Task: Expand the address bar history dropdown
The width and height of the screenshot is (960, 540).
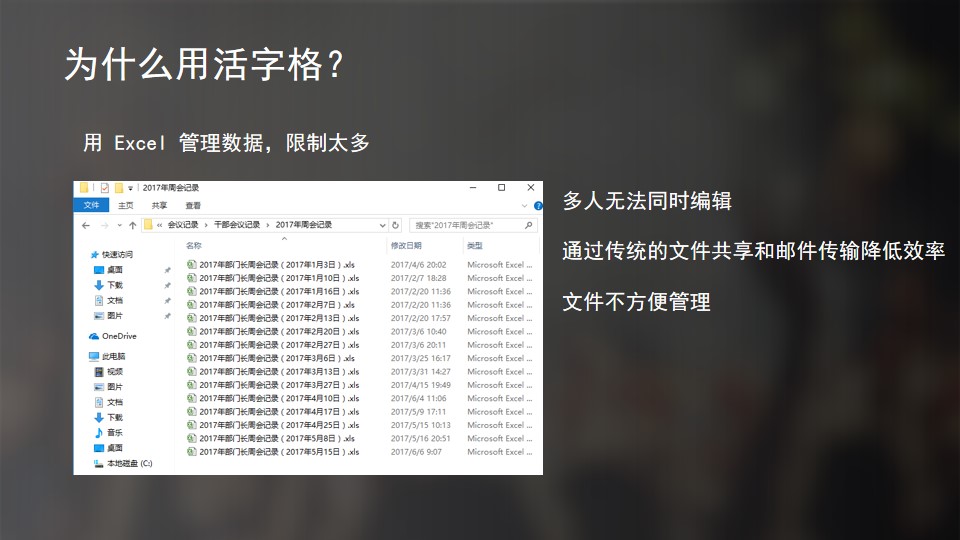Action: [x=382, y=225]
